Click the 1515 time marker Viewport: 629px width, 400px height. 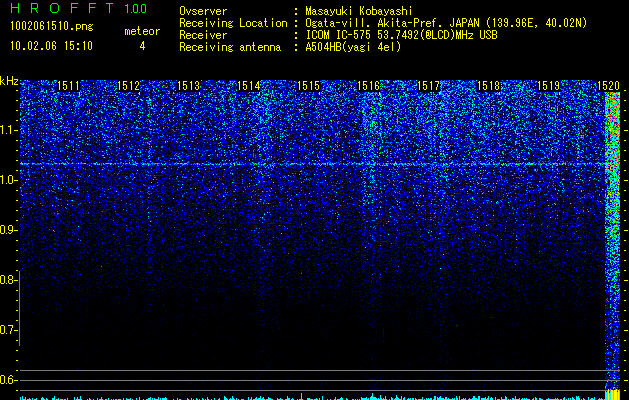[x=308, y=86]
